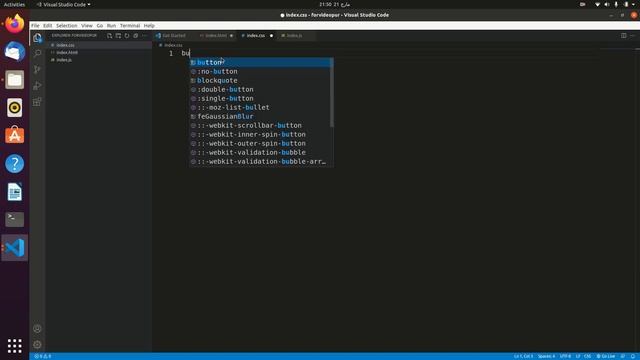Open LibreOffice Writer from dock
This screenshot has height=360, width=640.
15,191
